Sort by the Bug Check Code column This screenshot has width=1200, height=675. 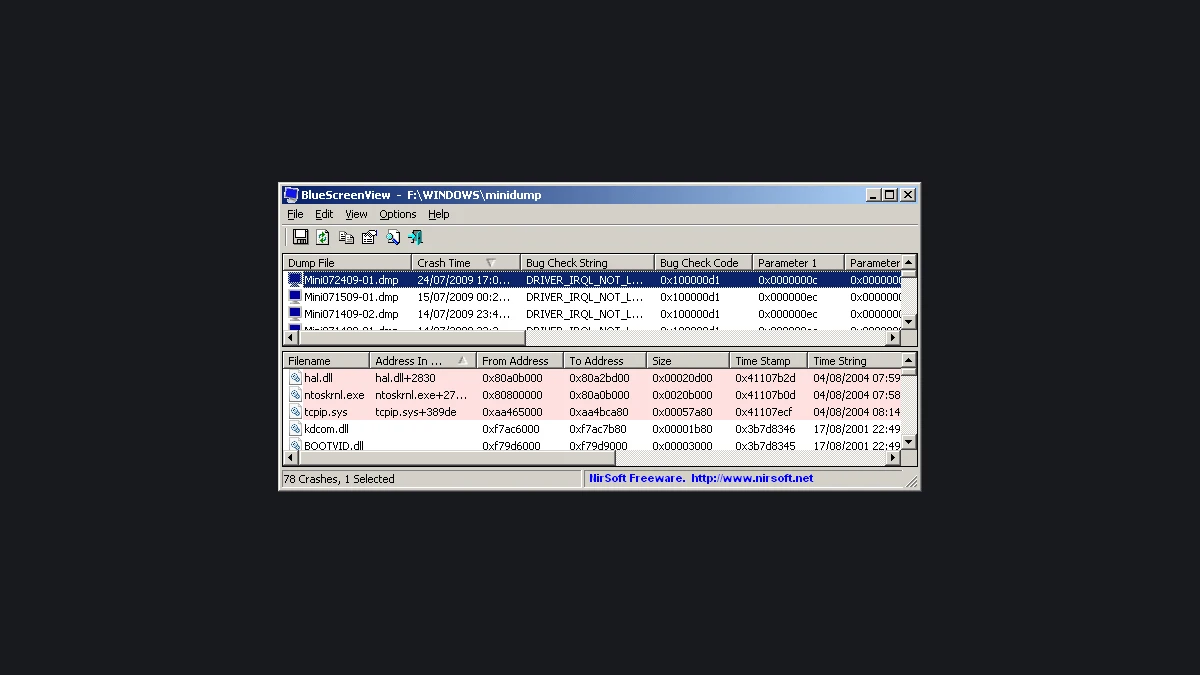703,263
